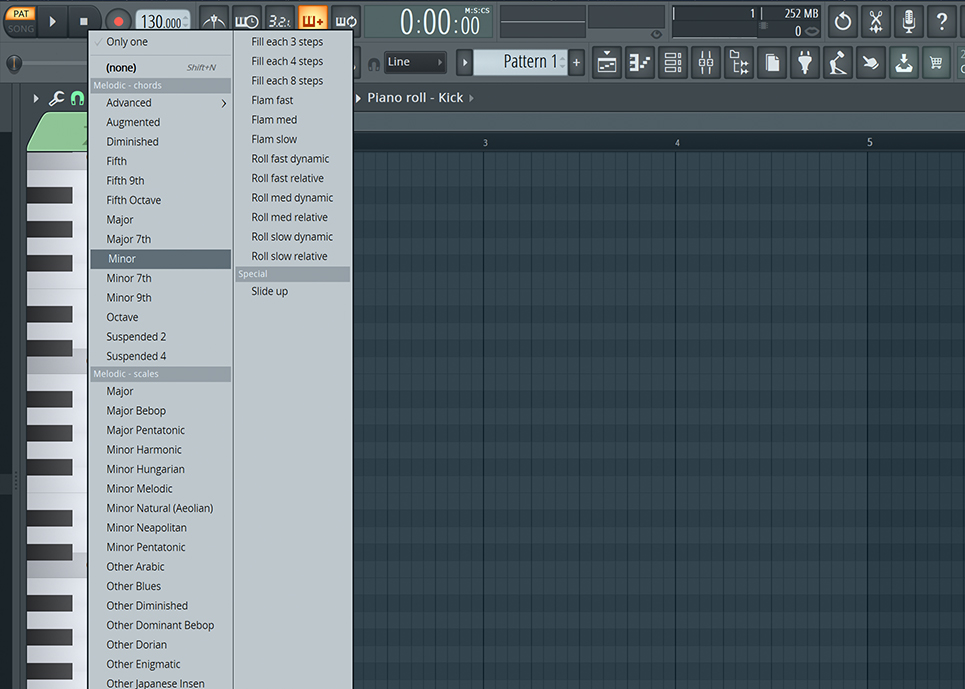Open the Mixer view icon
The image size is (965, 689).
706,62
